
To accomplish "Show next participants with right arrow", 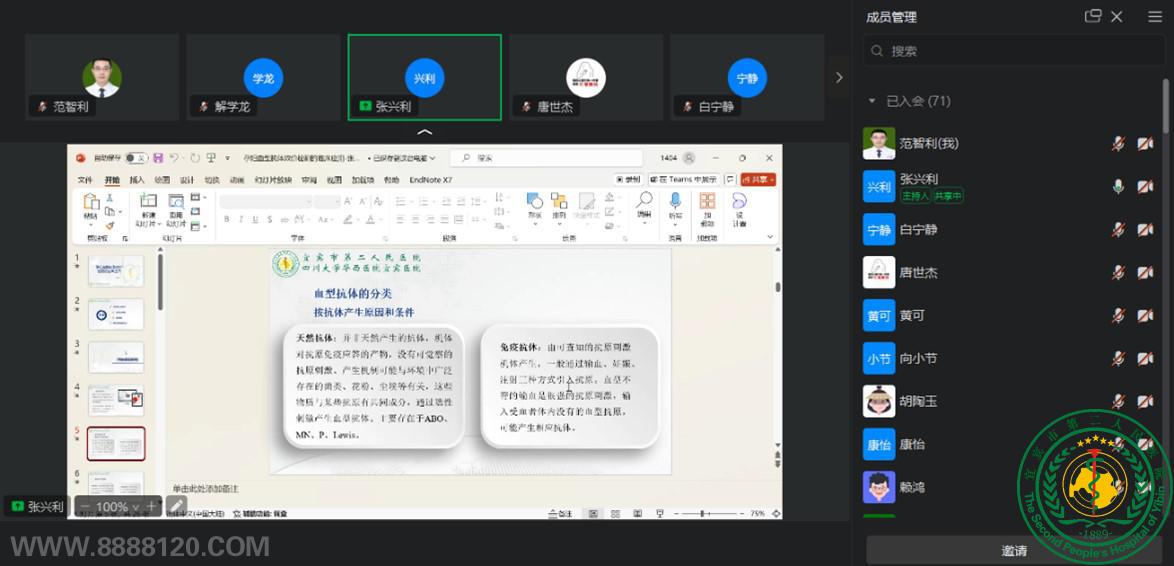I will [x=839, y=77].
